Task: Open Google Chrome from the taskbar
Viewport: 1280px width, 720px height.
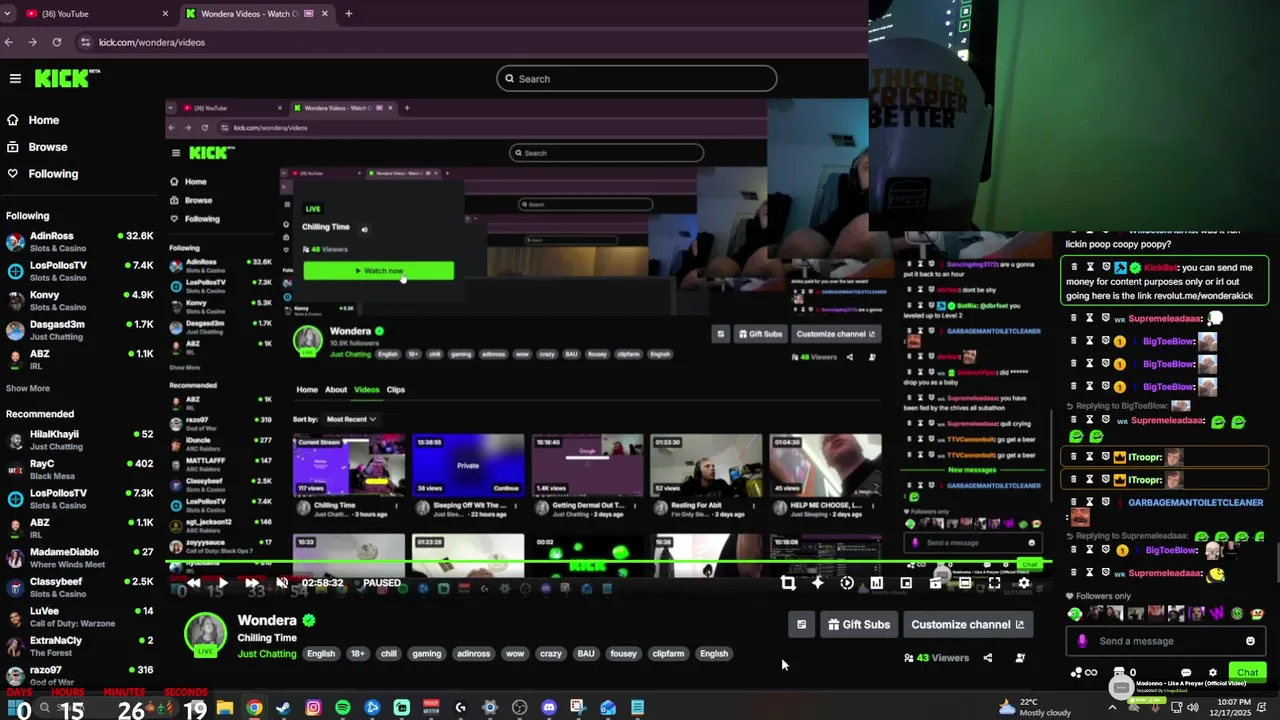Action: point(255,708)
